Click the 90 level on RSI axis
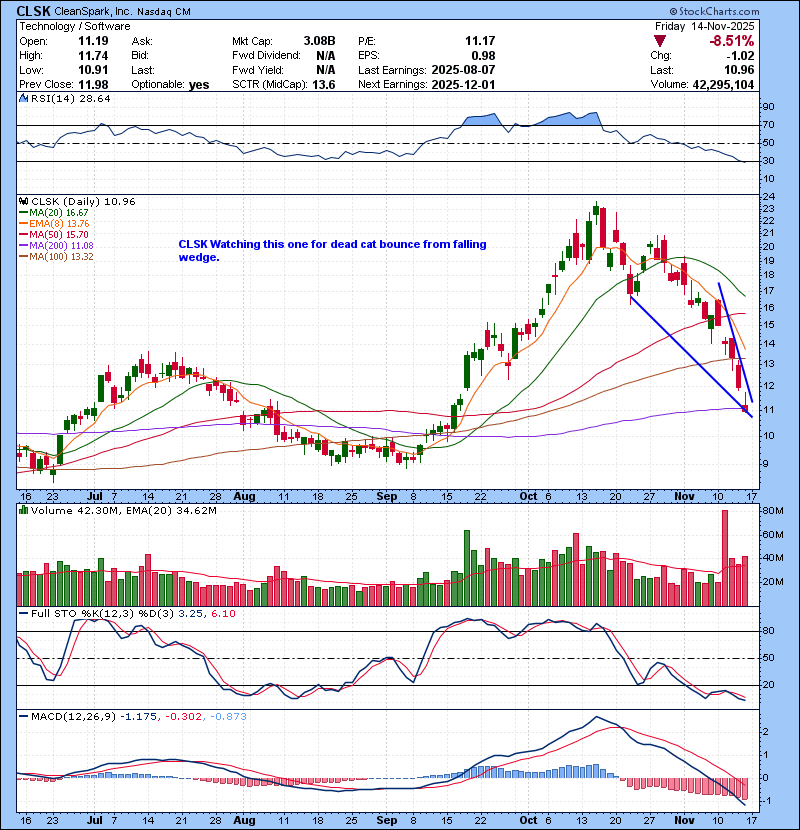Image resolution: width=800 pixels, height=830 pixels. coord(768,107)
